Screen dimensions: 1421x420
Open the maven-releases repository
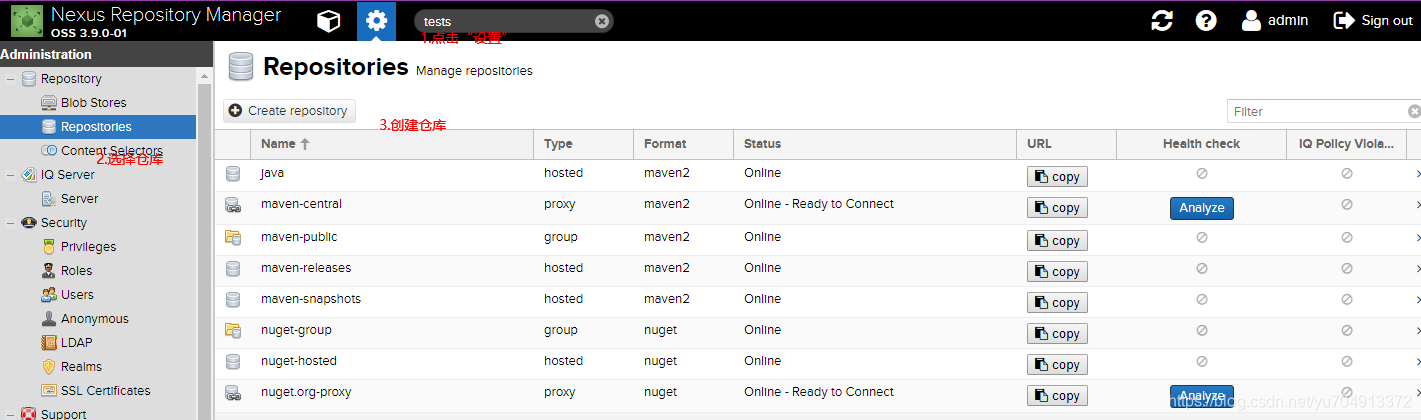820,268
